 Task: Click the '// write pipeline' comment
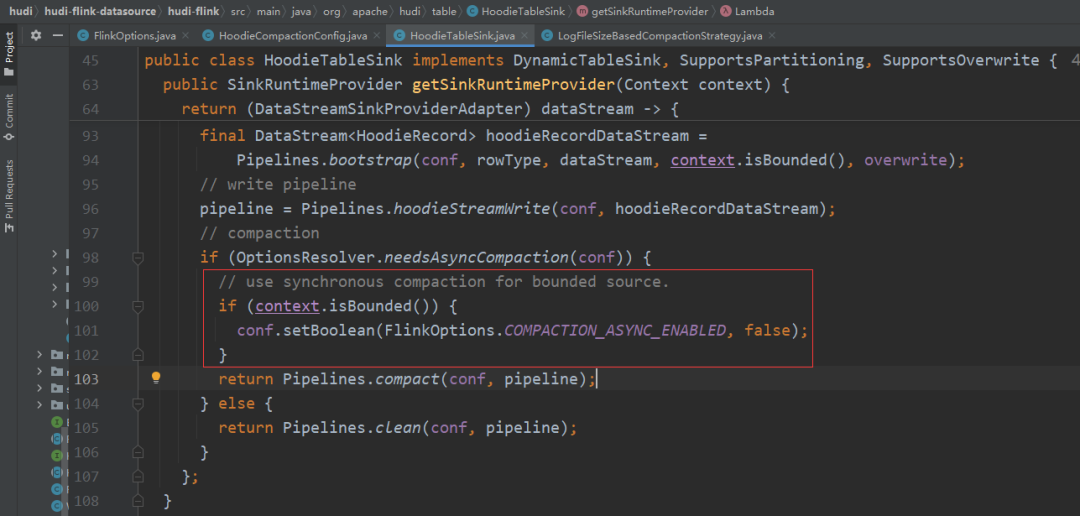(278, 185)
